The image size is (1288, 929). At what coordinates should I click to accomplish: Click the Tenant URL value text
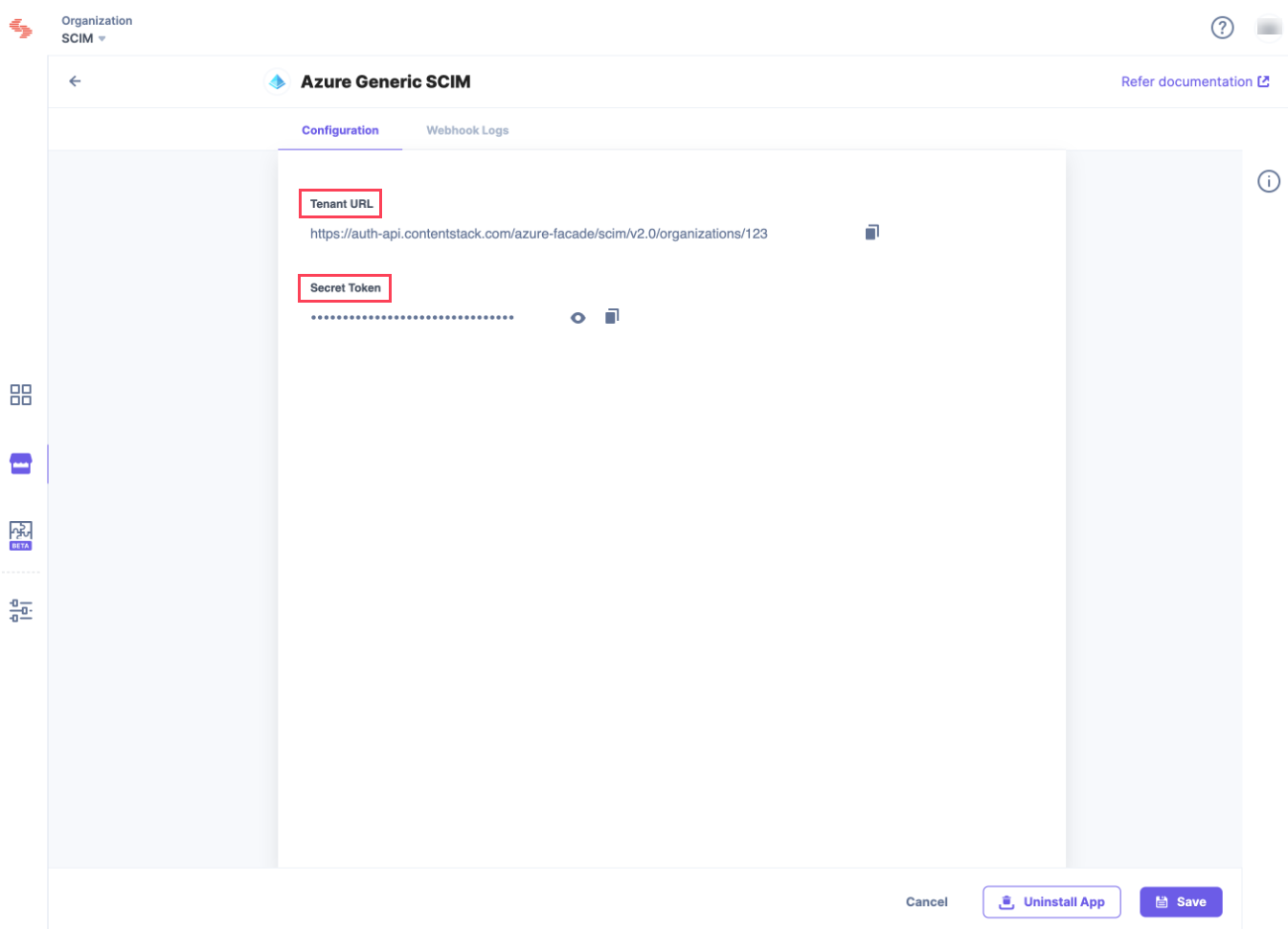538,234
